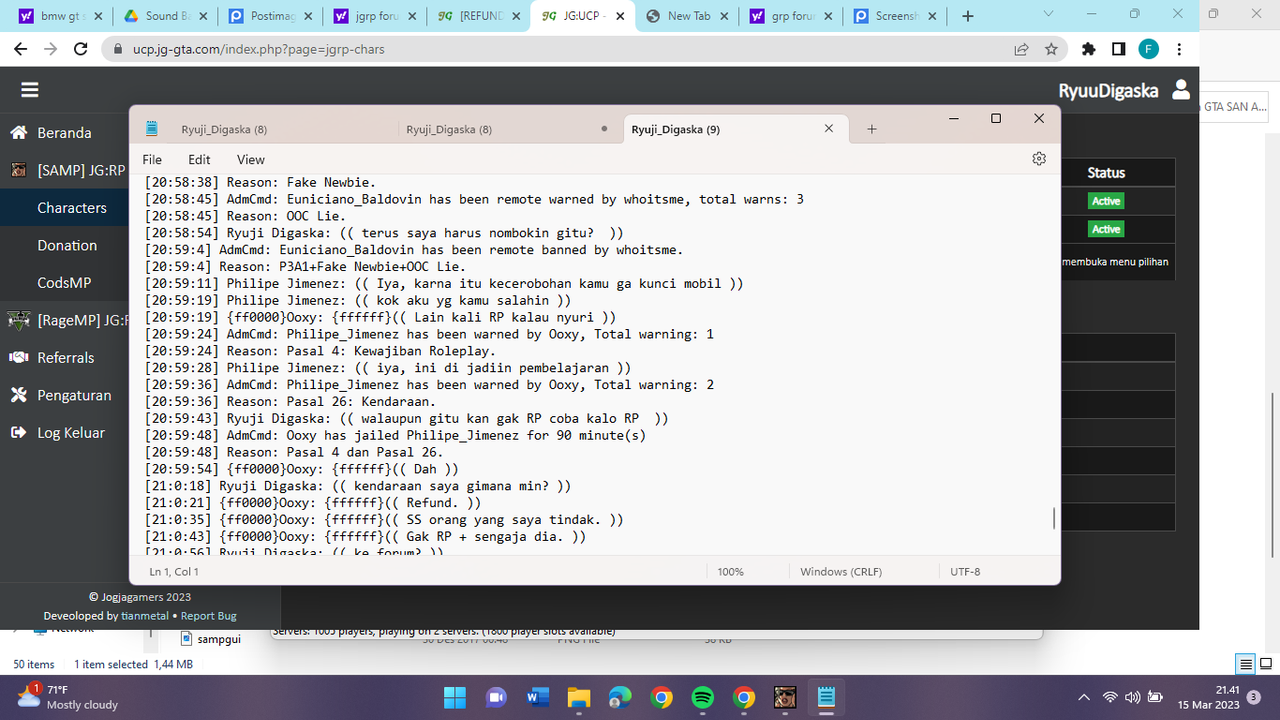
Task: Open Spotify from the taskbar
Action: [x=702, y=697]
